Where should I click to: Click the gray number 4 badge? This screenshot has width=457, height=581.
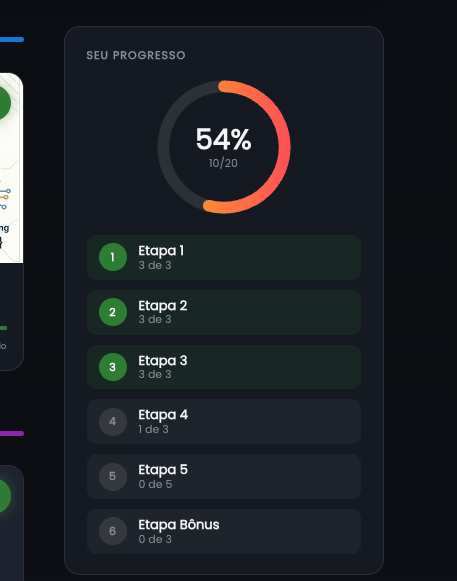(113, 422)
